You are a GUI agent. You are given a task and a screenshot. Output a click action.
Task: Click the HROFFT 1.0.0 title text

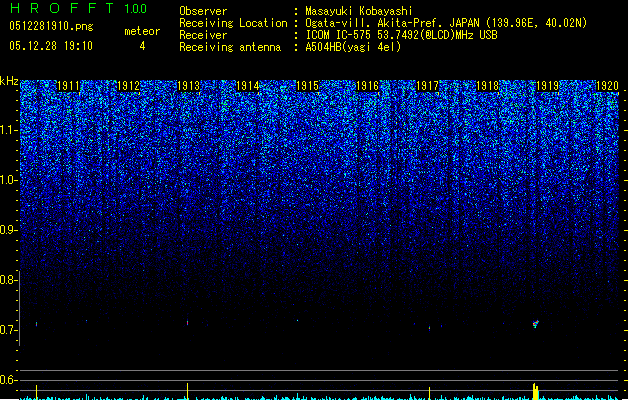click(78, 8)
